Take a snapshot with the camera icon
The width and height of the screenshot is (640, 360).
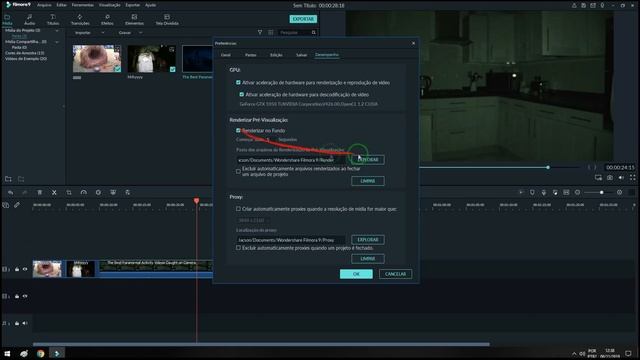tap(609, 178)
